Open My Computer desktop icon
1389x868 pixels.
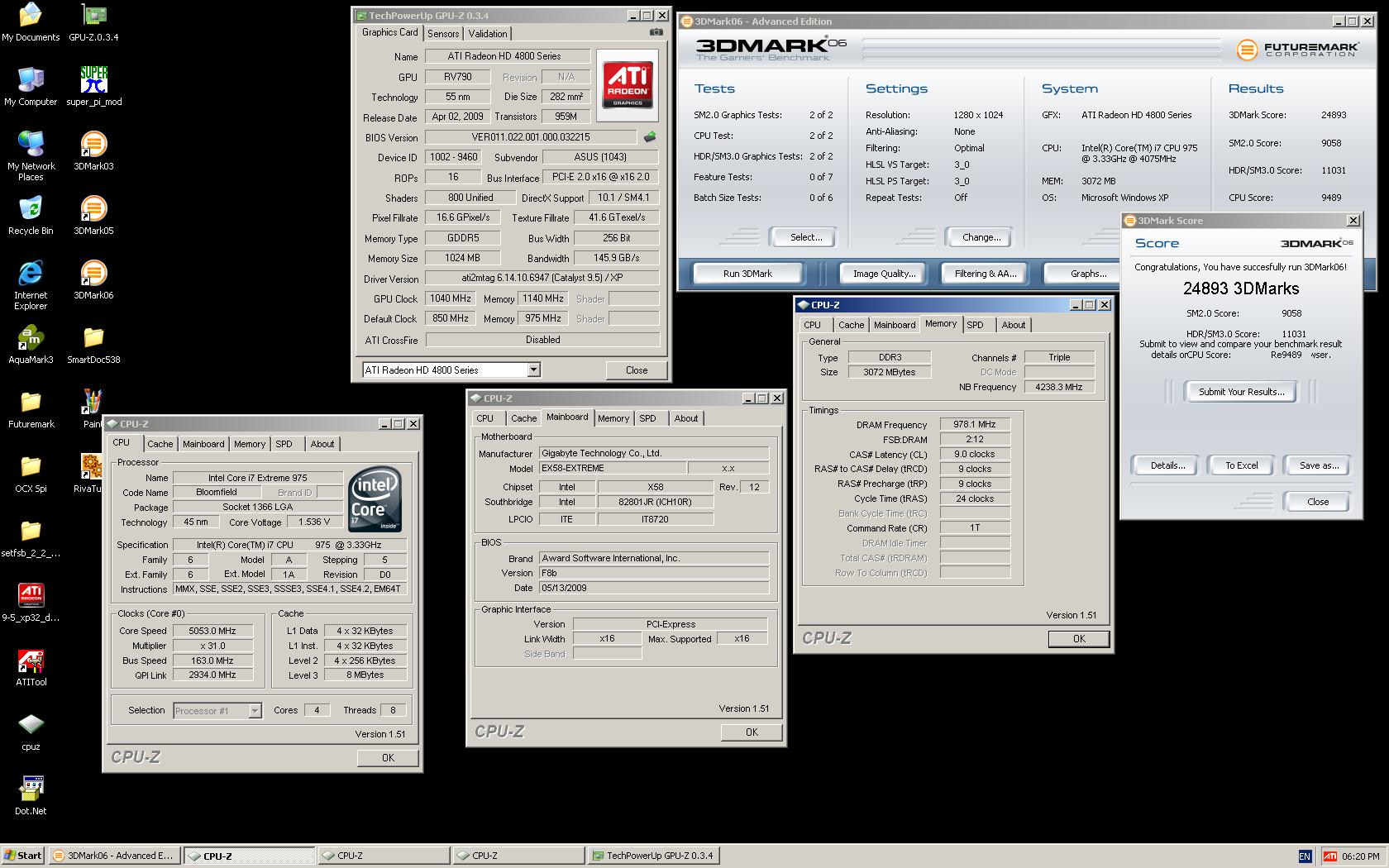[31, 87]
